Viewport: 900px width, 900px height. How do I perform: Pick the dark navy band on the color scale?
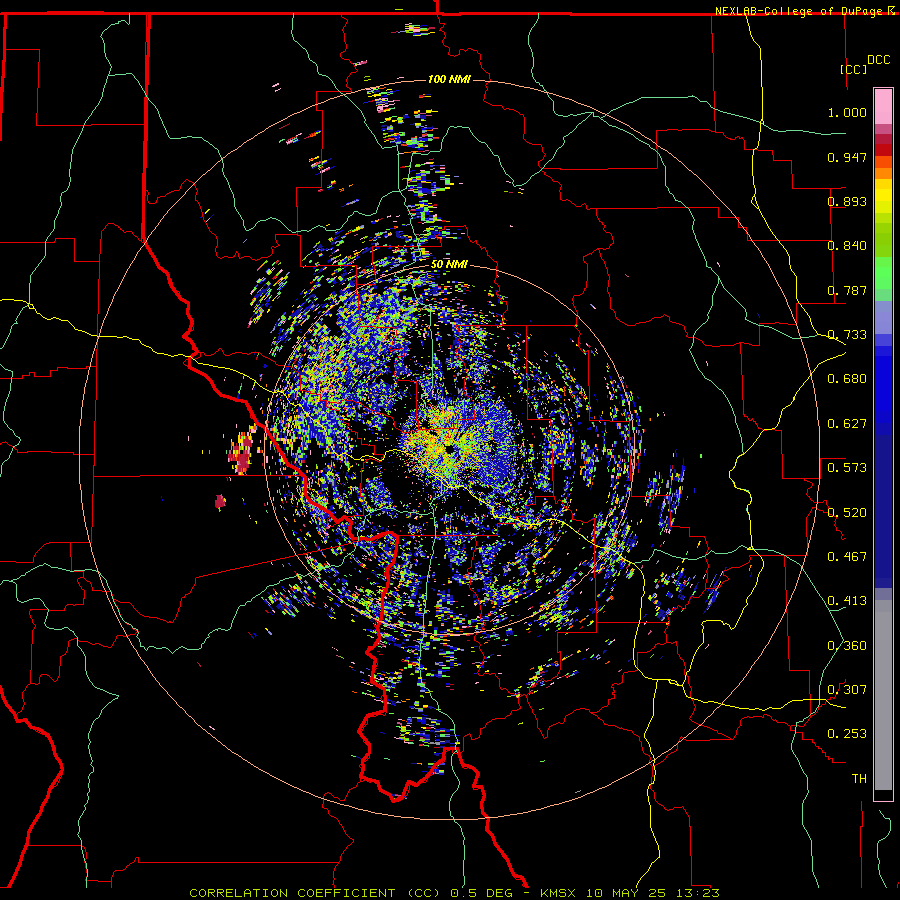tap(883, 511)
